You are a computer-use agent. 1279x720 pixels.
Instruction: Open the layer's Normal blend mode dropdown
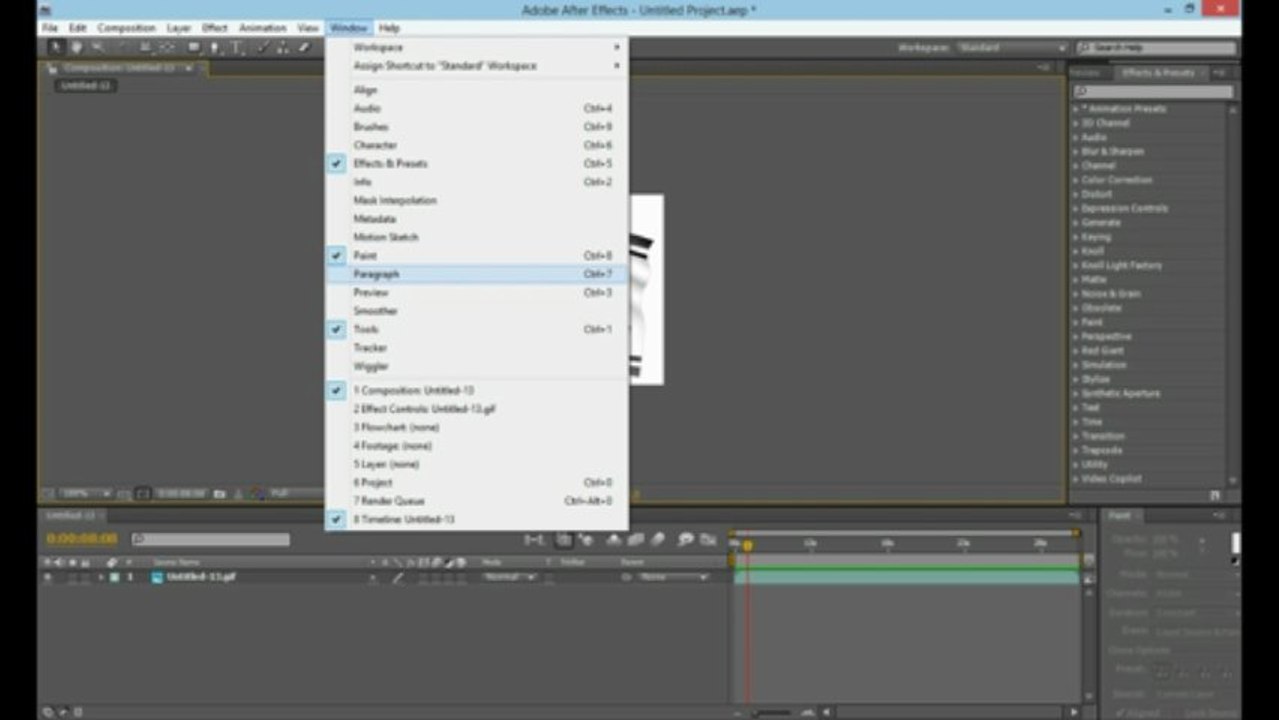pos(509,577)
